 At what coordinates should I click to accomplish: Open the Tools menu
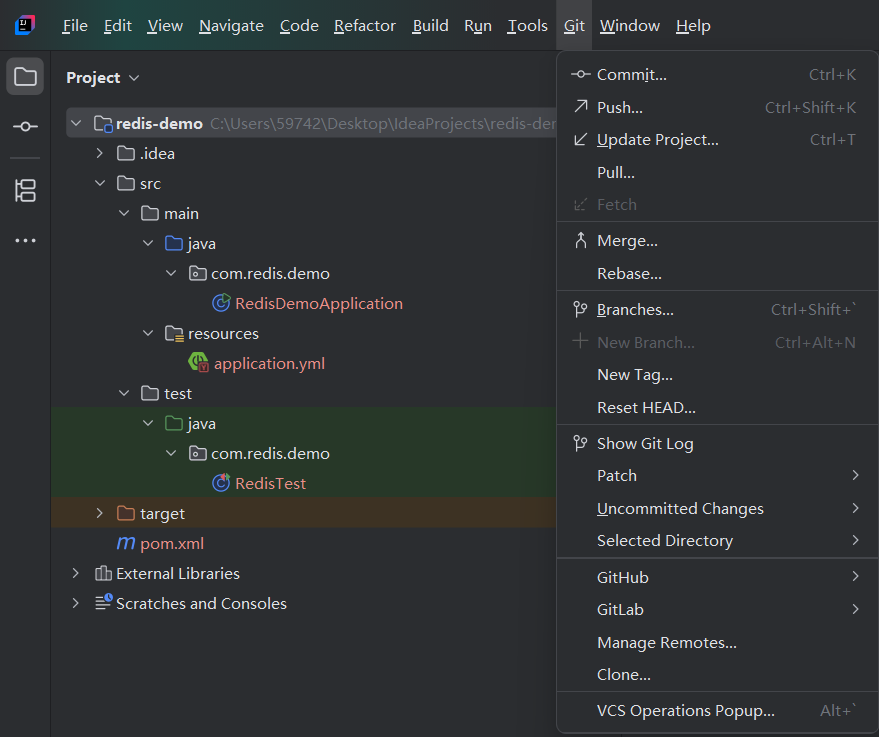(x=528, y=25)
